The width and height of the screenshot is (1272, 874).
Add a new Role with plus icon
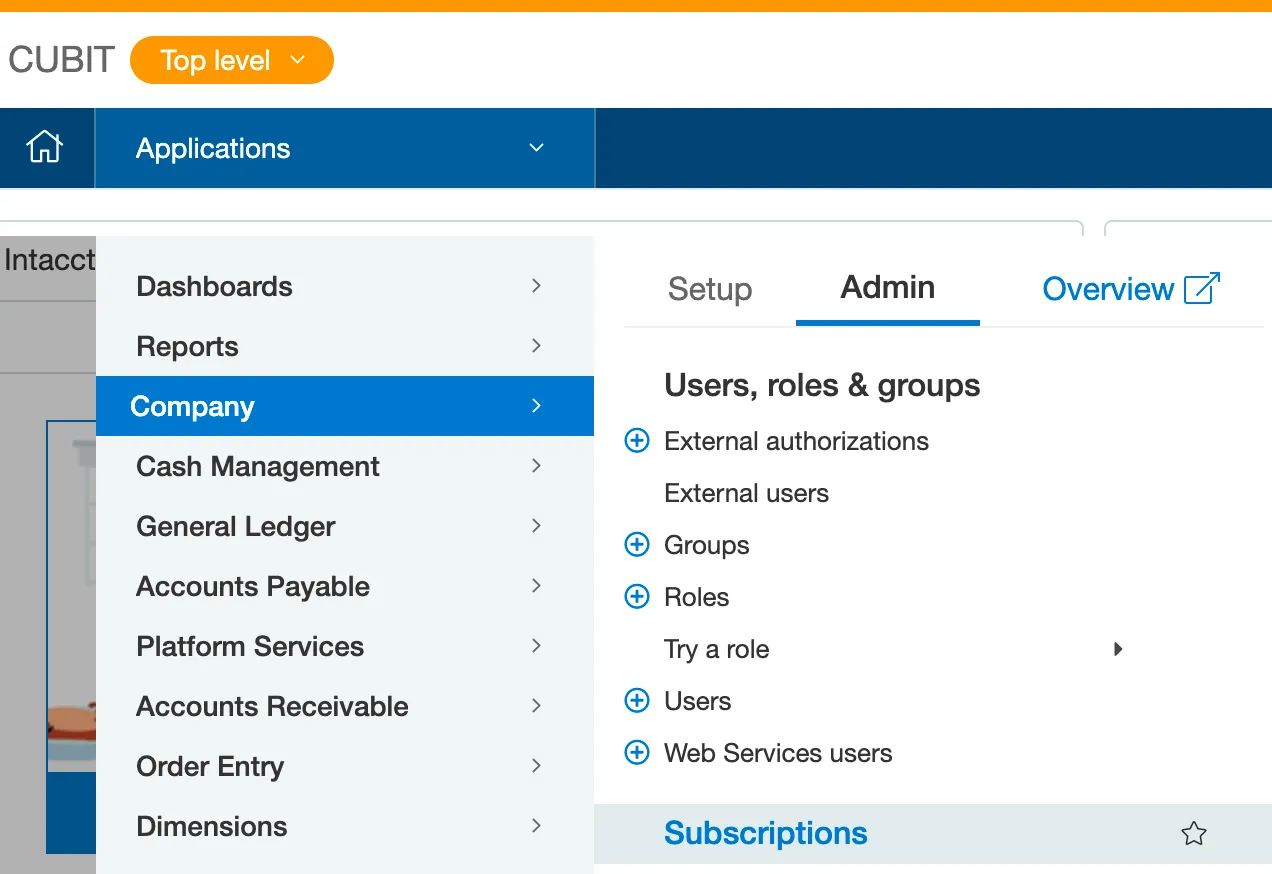(637, 597)
